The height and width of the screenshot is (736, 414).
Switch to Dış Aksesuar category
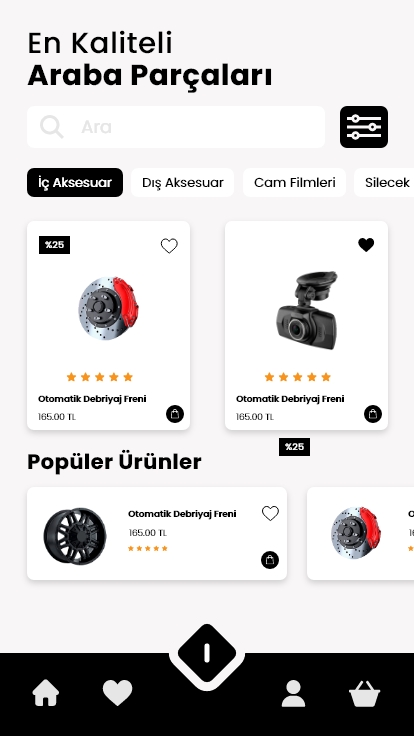tap(183, 183)
